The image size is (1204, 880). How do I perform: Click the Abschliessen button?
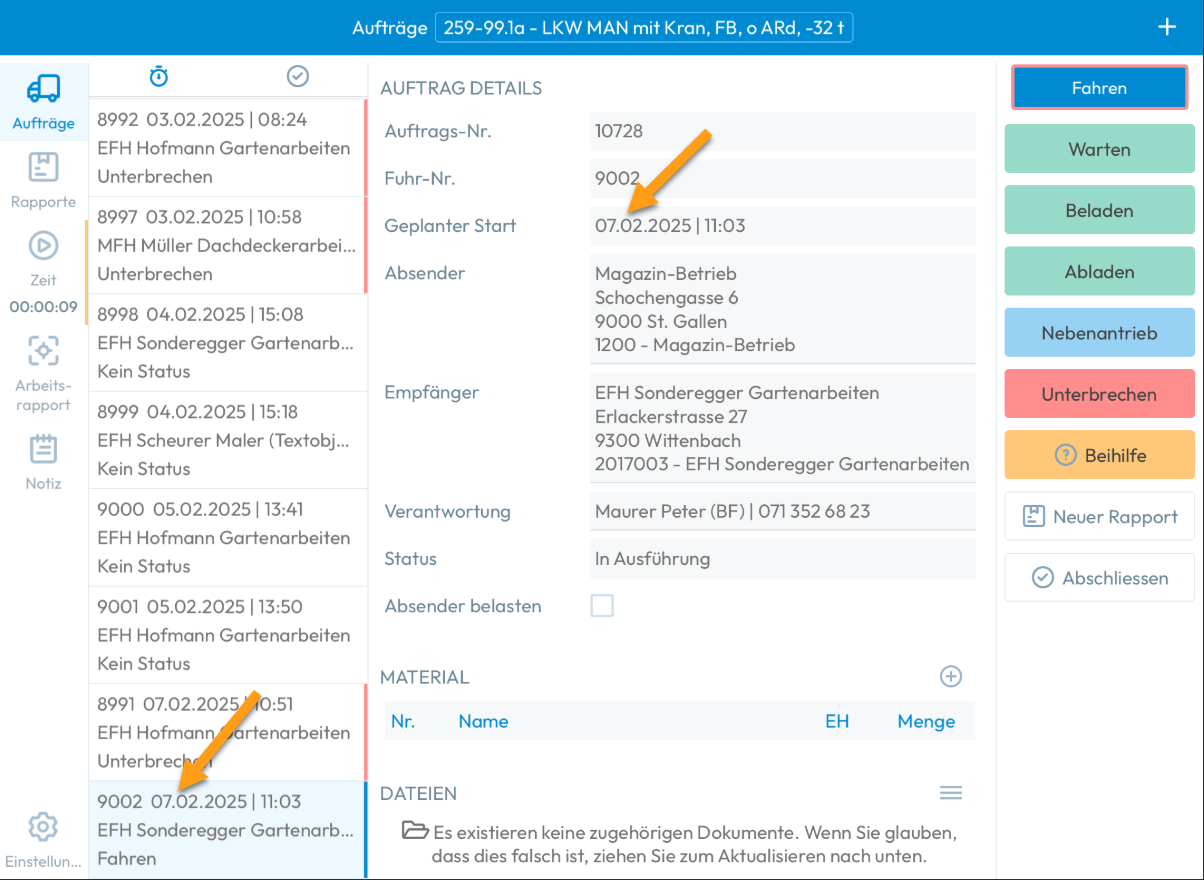pos(1099,578)
